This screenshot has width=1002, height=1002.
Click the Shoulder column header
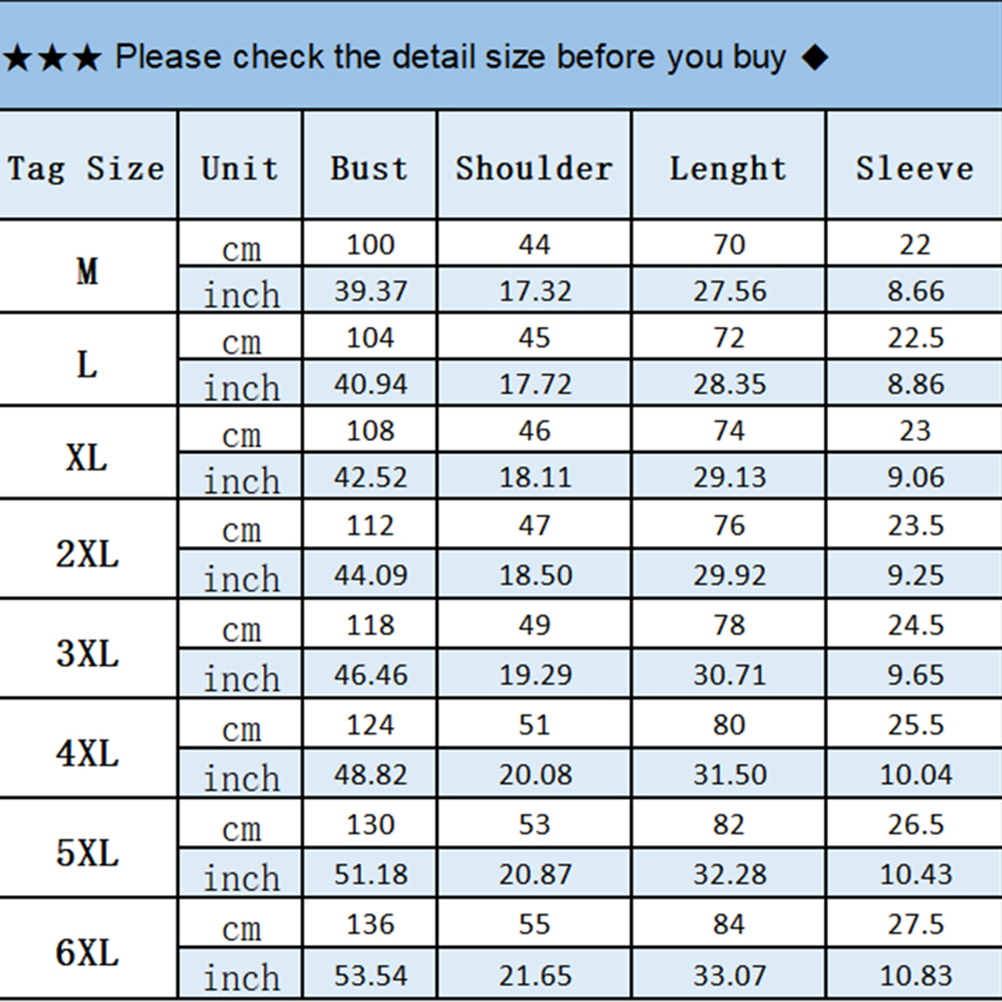point(534,168)
